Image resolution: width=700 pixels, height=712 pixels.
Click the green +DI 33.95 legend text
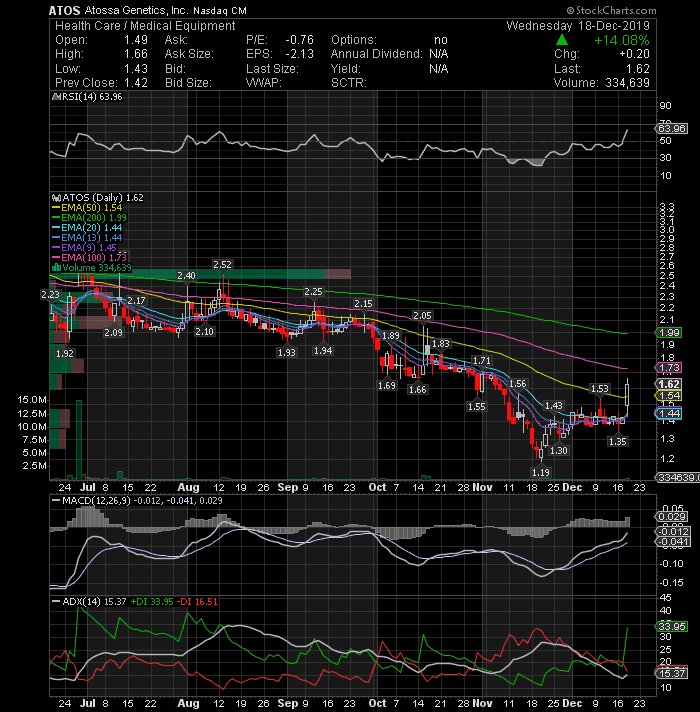click(x=152, y=602)
